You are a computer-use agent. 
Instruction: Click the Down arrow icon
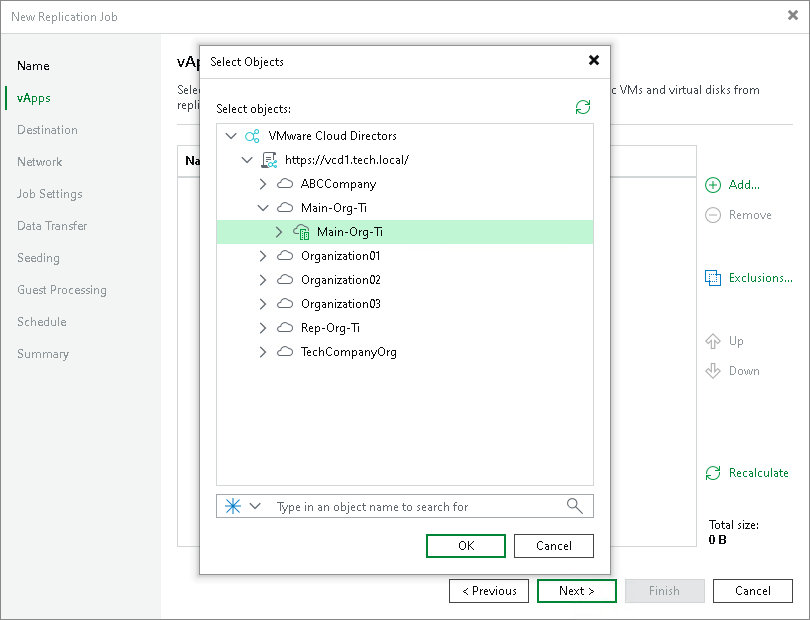[713, 370]
